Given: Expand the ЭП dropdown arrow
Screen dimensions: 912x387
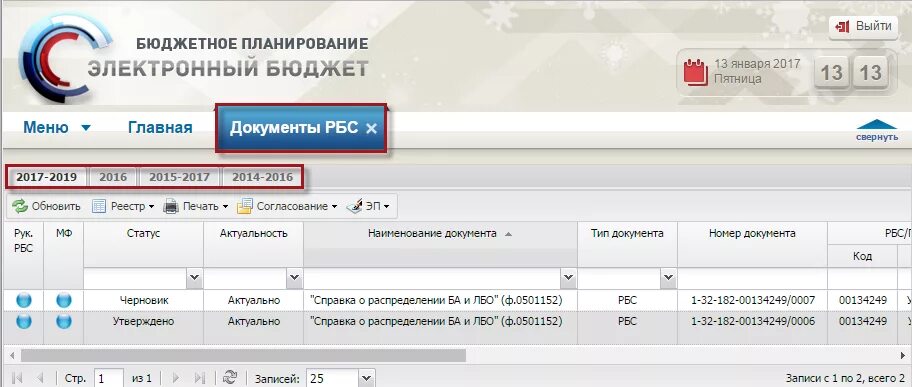Looking at the screenshot, I should click(x=386, y=207).
